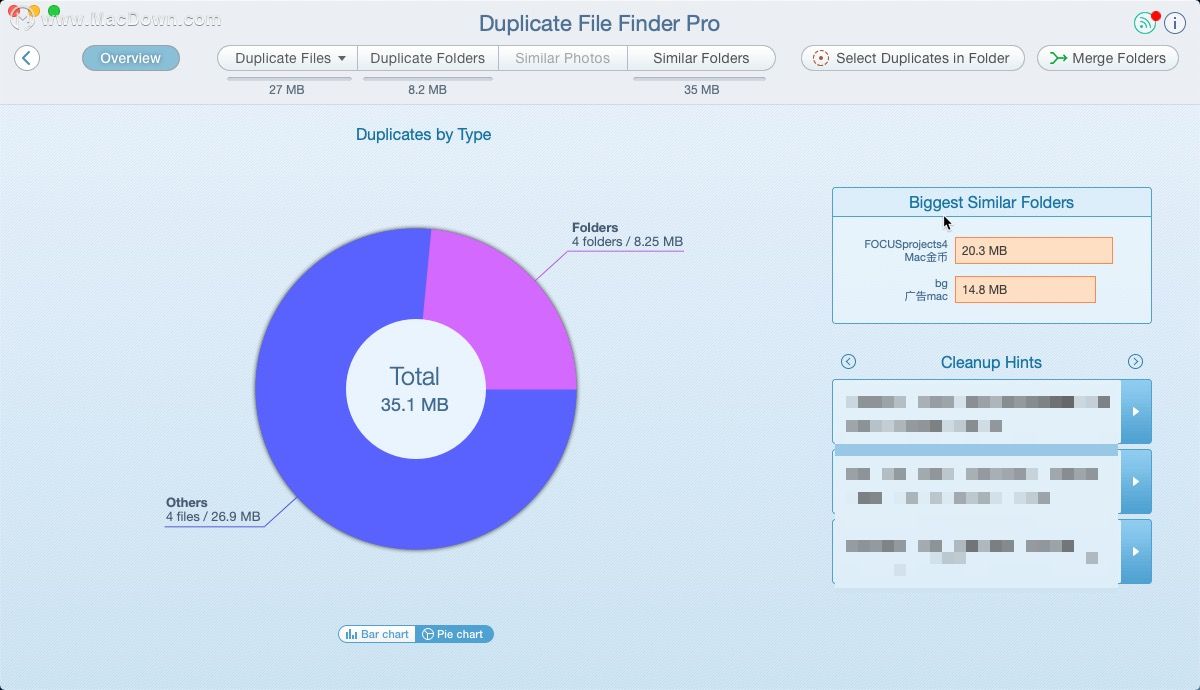Open the Similar Folders tab
The image size is (1200, 690).
(701, 58)
